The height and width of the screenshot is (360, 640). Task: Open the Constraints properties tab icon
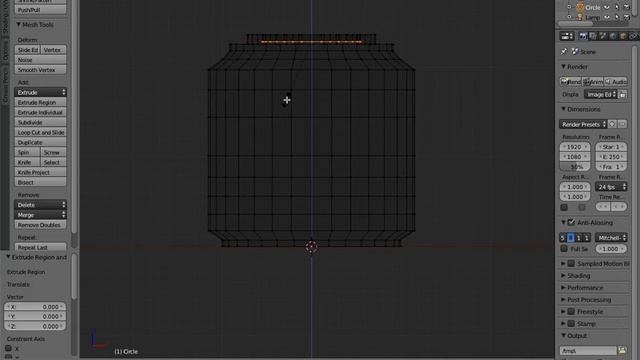633,36
